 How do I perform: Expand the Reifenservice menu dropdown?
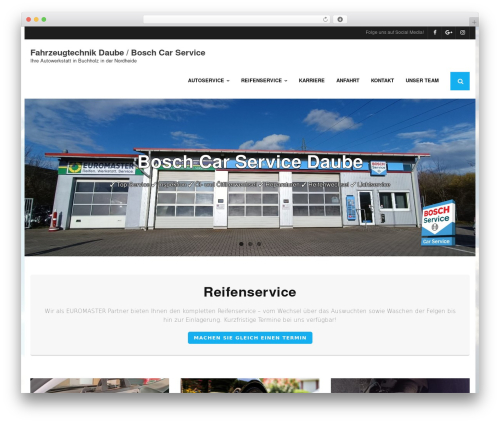pos(264,80)
